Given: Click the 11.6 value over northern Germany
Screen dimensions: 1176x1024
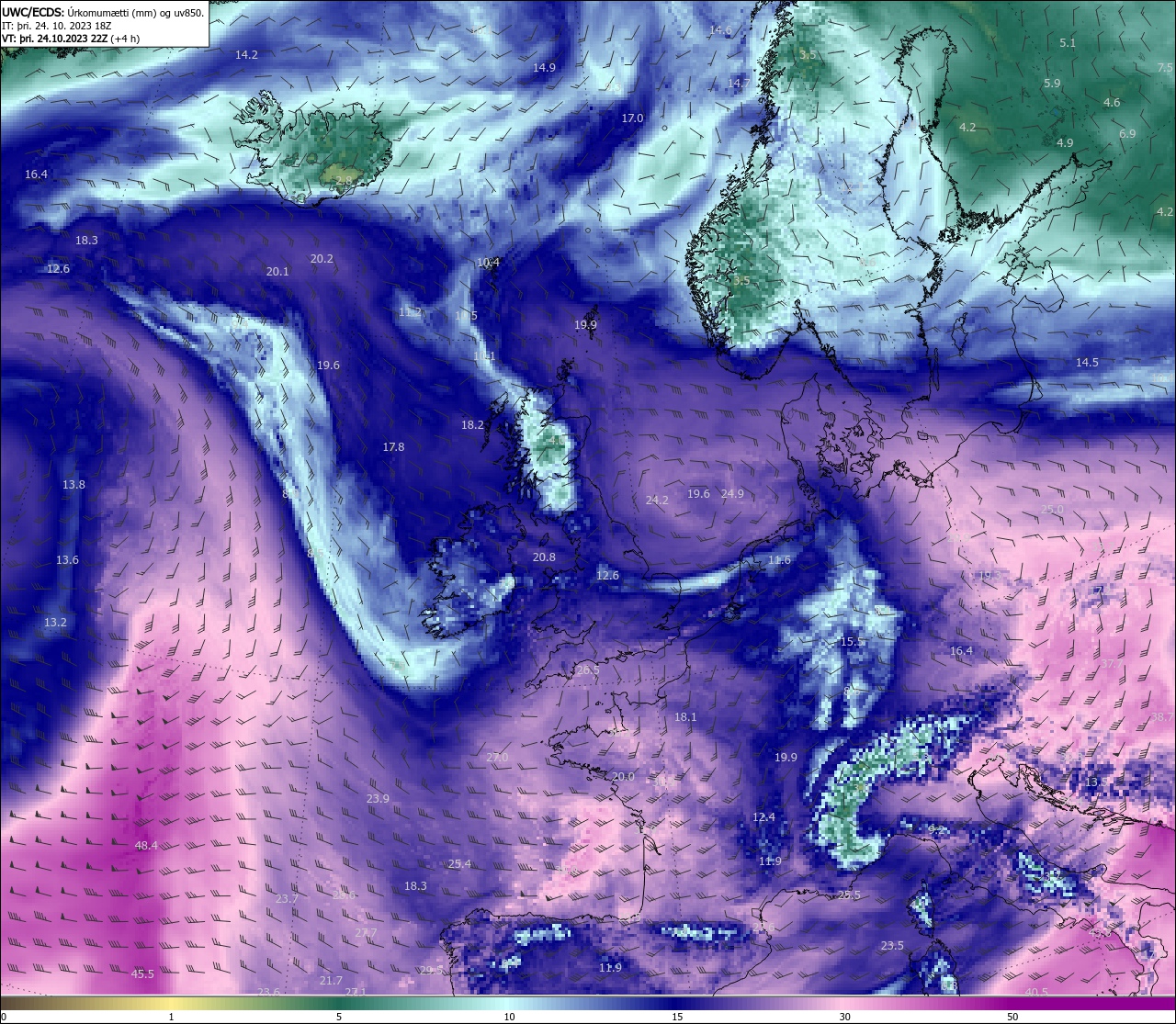Looking at the screenshot, I should coord(779,560).
